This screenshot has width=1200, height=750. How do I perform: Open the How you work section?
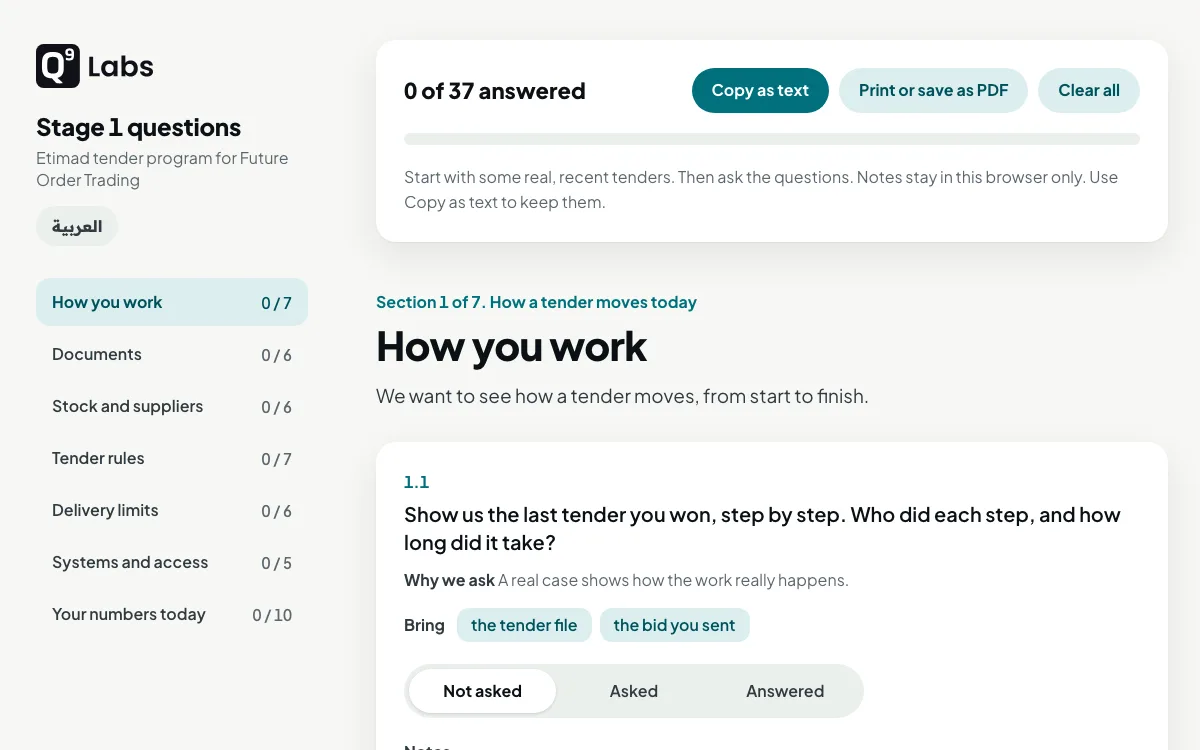[172, 302]
